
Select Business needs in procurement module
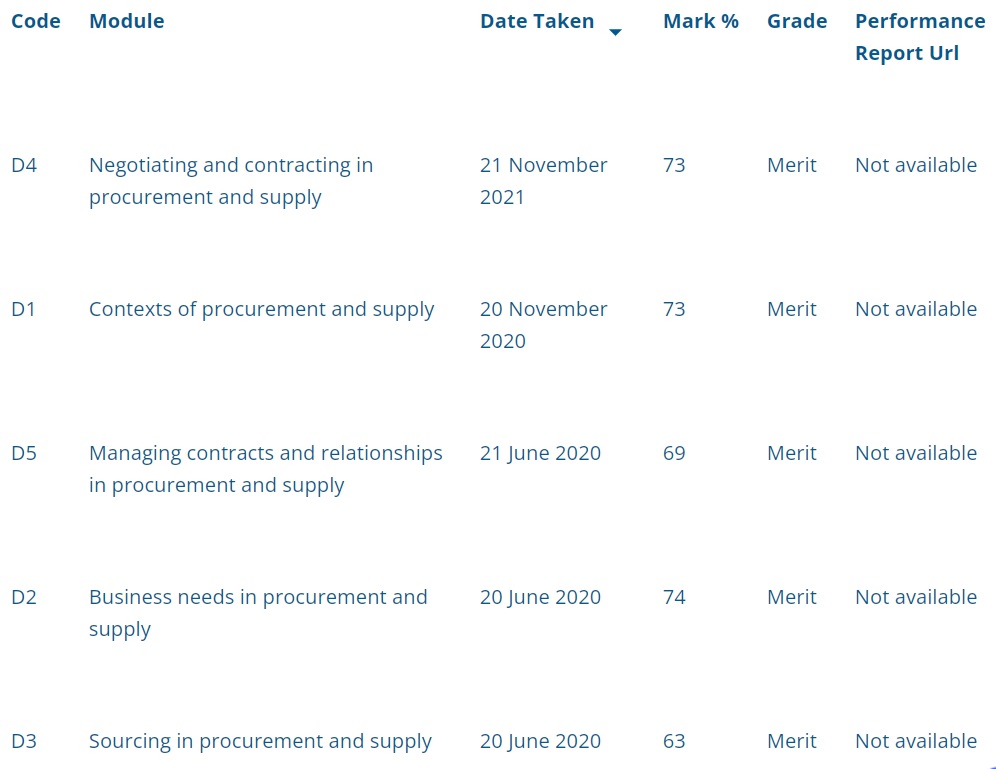coord(258,613)
